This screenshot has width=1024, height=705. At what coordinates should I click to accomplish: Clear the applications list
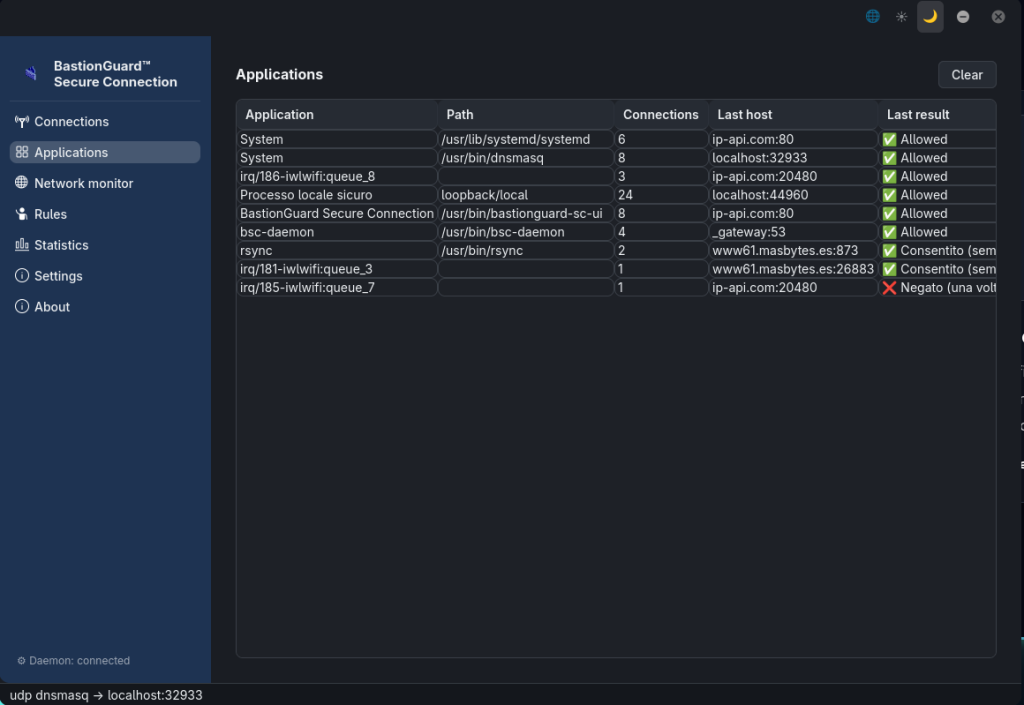967,74
